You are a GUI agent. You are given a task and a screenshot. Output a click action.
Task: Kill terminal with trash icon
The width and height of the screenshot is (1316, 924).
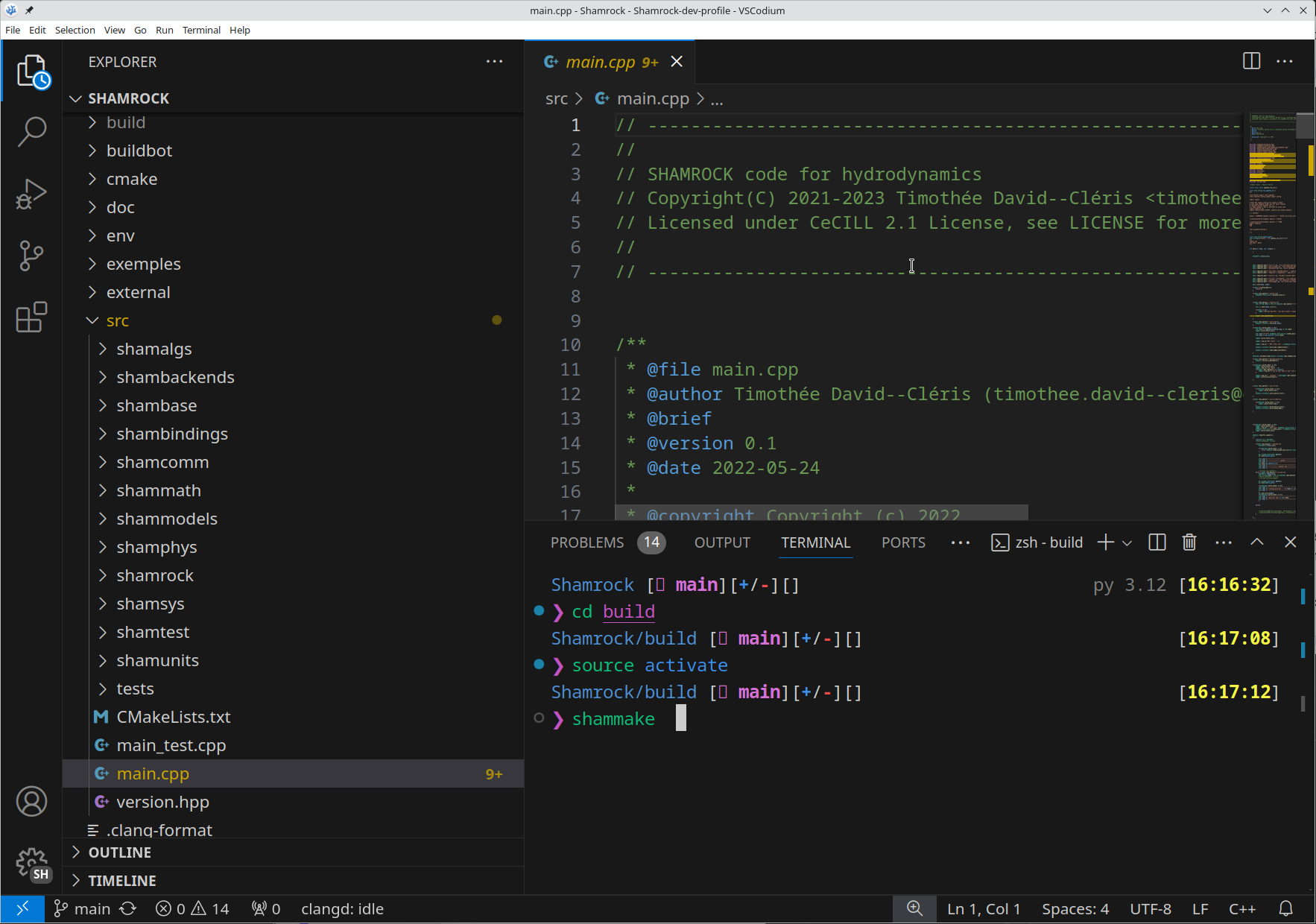1189,542
